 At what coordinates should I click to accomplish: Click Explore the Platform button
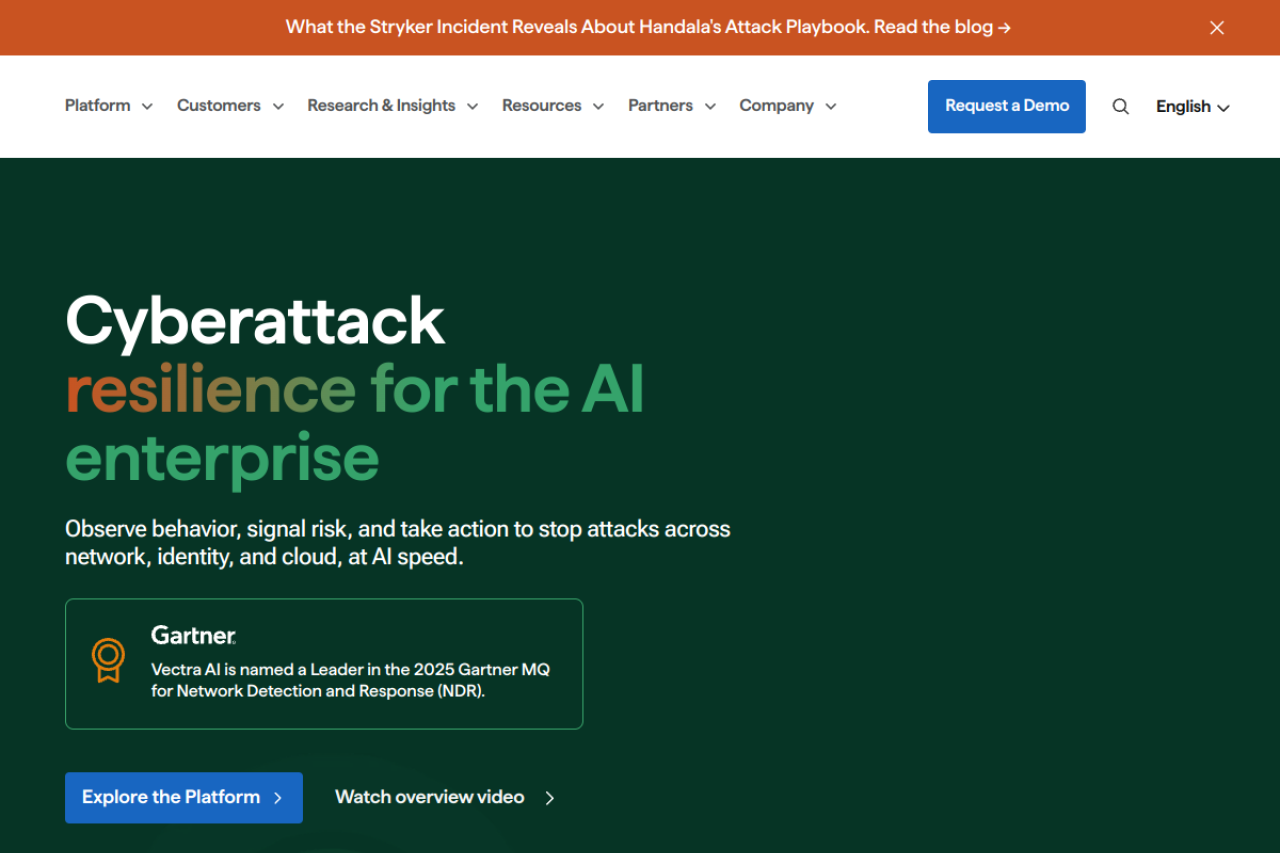tap(184, 797)
